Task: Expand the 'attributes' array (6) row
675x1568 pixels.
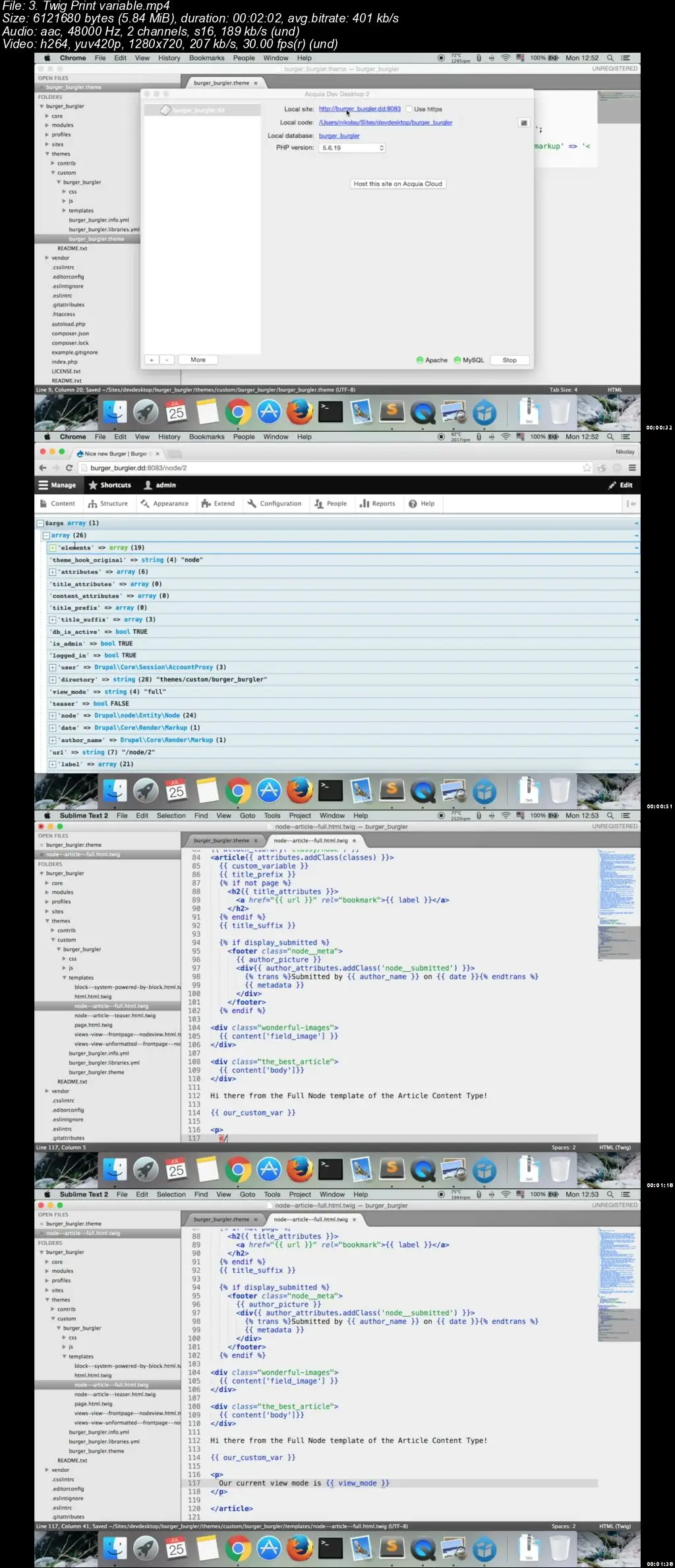Action: (x=53, y=572)
